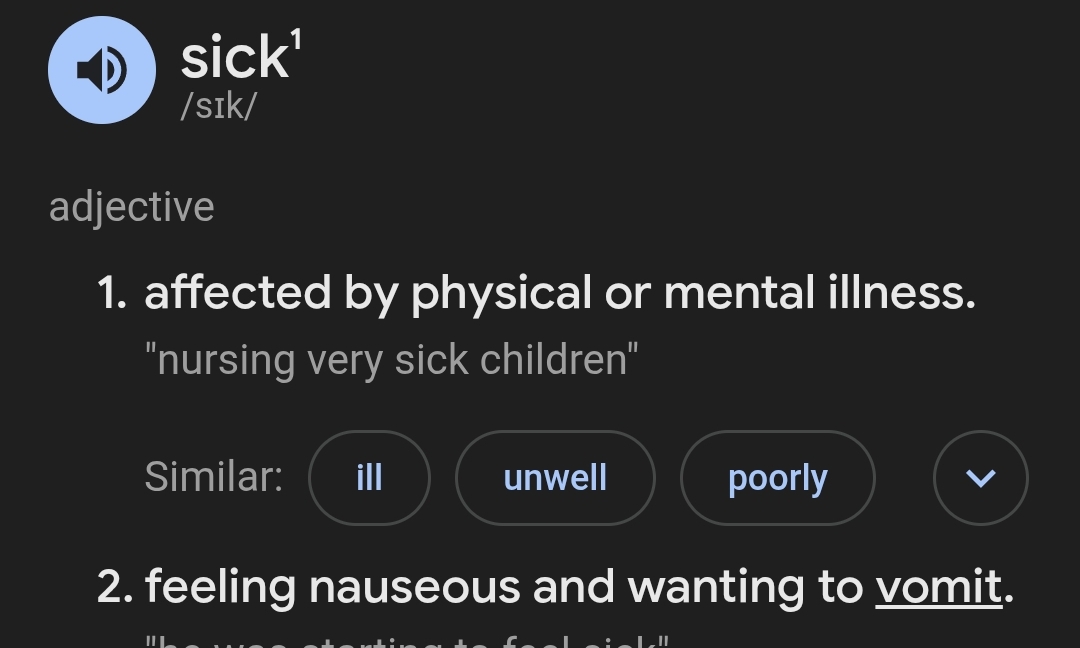Play the pronunciation audio for sick

pyautogui.click(x=102, y=70)
